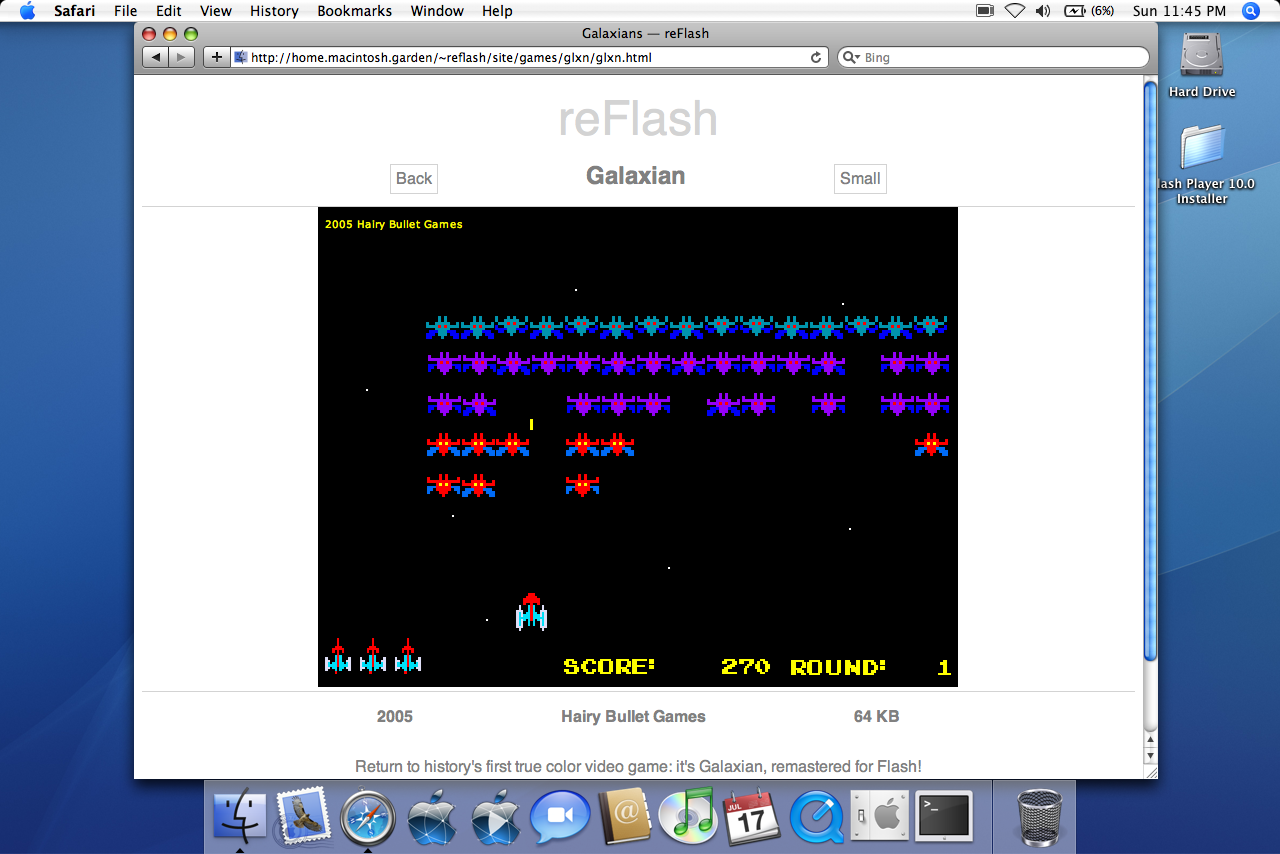Screen dimensions: 1280x854
Task: Go forward using Safari's forward arrow
Action: (181, 57)
